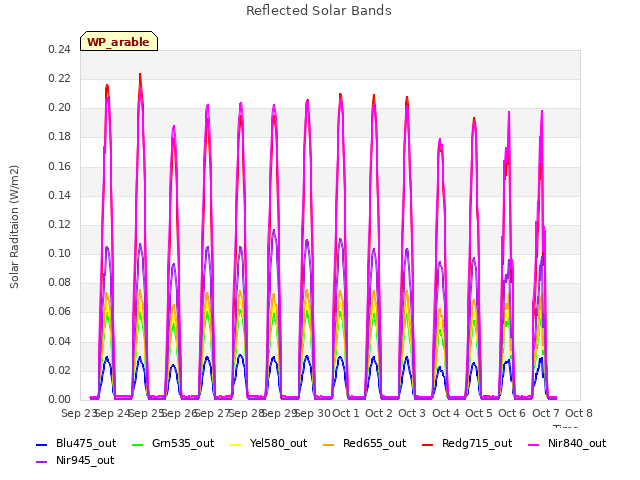Click the yellow Yel580_out legend color marker
This screenshot has height=480, width=640.
click(x=236, y=444)
